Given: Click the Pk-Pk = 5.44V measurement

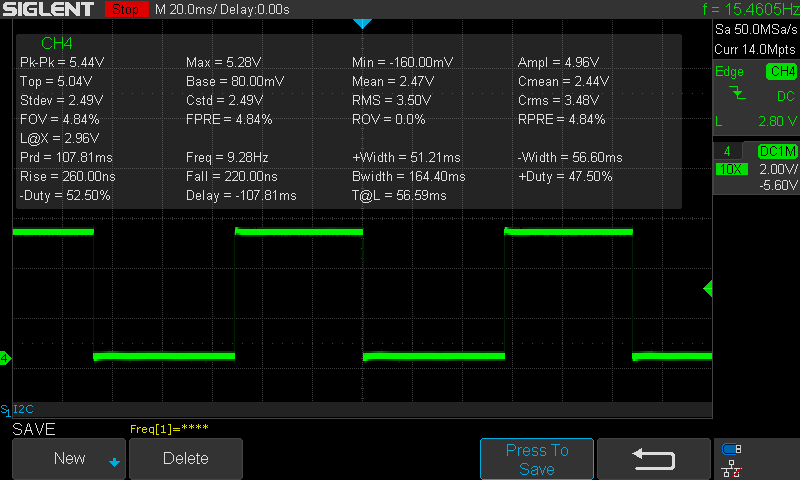Looking at the screenshot, I should point(62,62).
